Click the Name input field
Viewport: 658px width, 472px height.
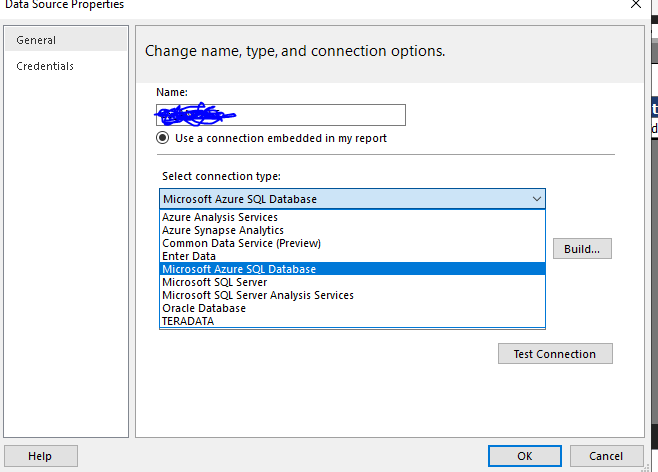coord(281,115)
